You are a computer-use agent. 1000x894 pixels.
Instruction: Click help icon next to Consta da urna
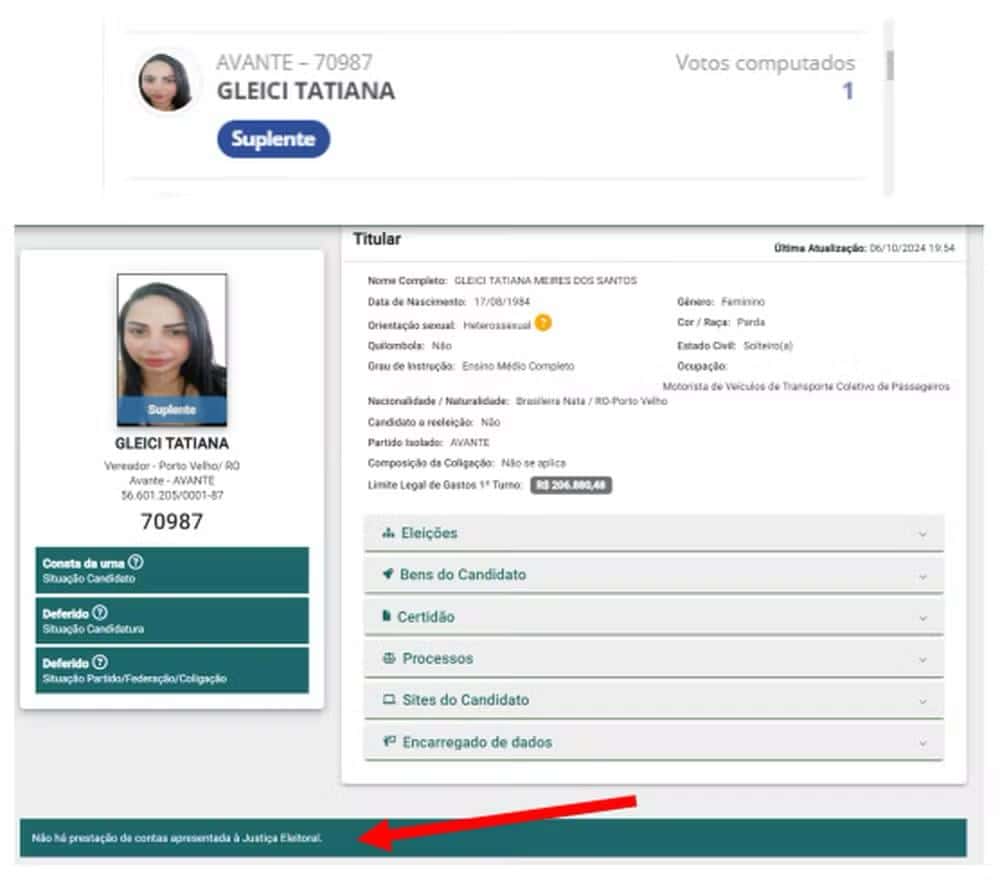click(x=136, y=563)
